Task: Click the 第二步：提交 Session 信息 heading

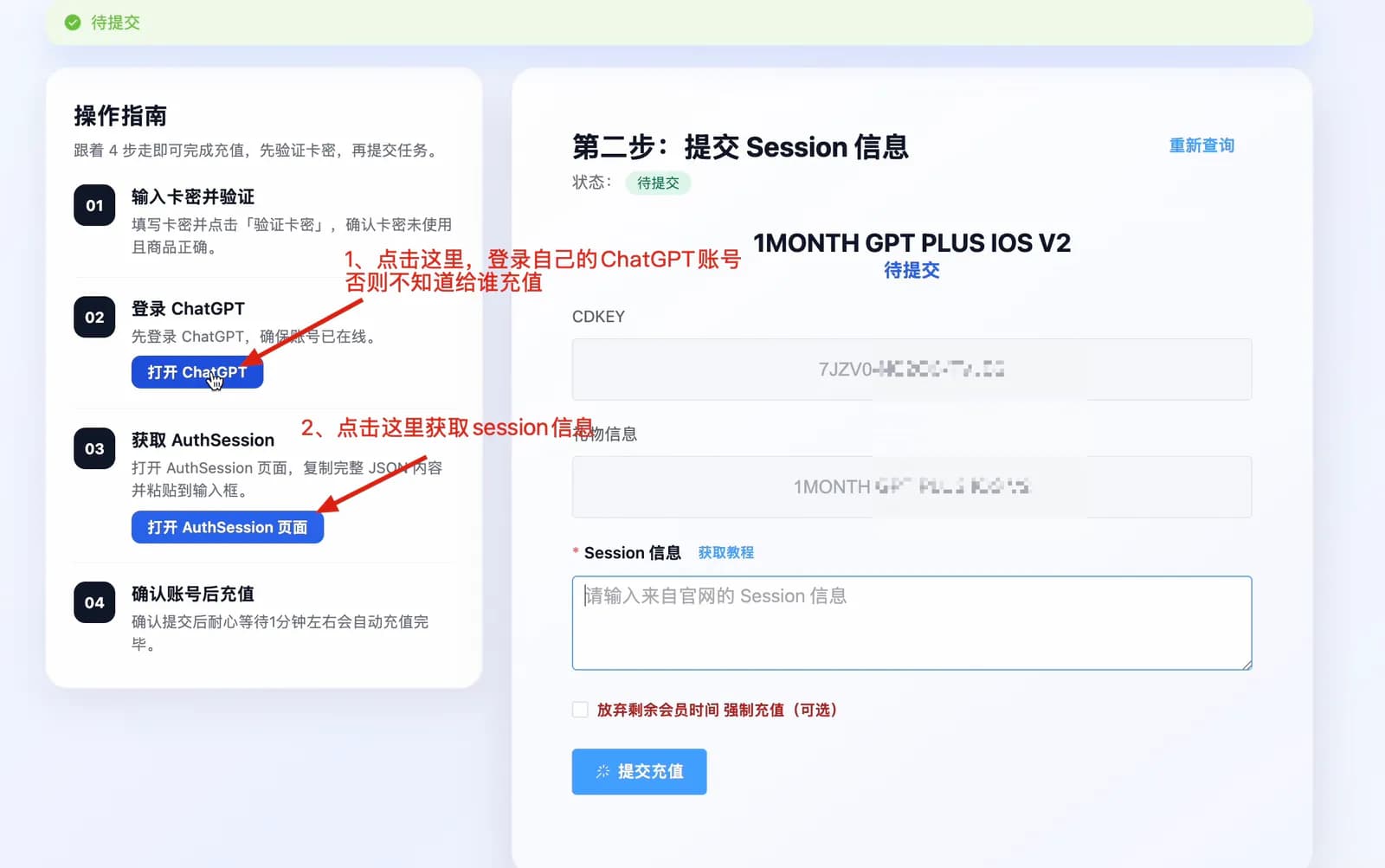Action: click(x=740, y=147)
